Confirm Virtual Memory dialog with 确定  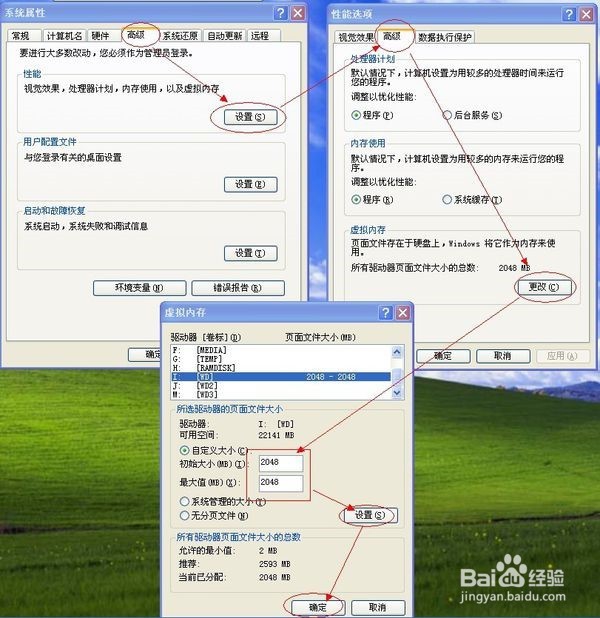pyautogui.click(x=318, y=607)
